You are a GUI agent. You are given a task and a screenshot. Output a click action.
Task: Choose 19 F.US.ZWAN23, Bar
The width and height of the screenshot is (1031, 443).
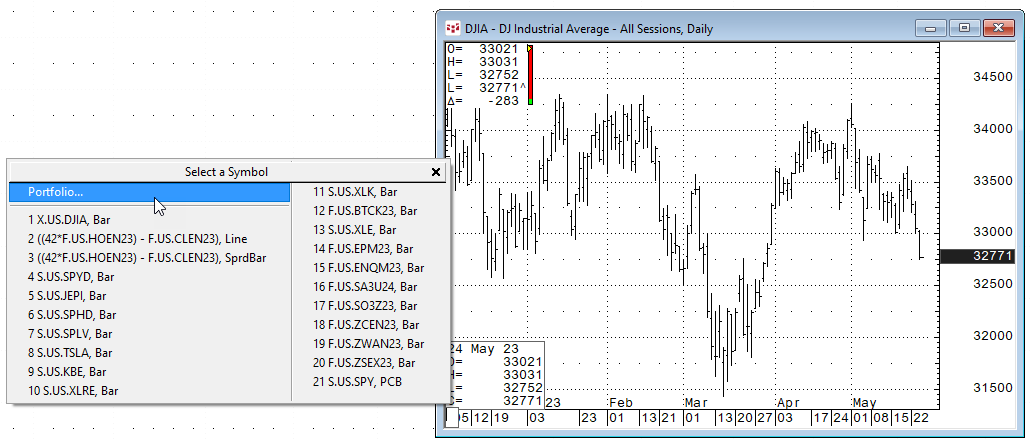click(x=370, y=344)
